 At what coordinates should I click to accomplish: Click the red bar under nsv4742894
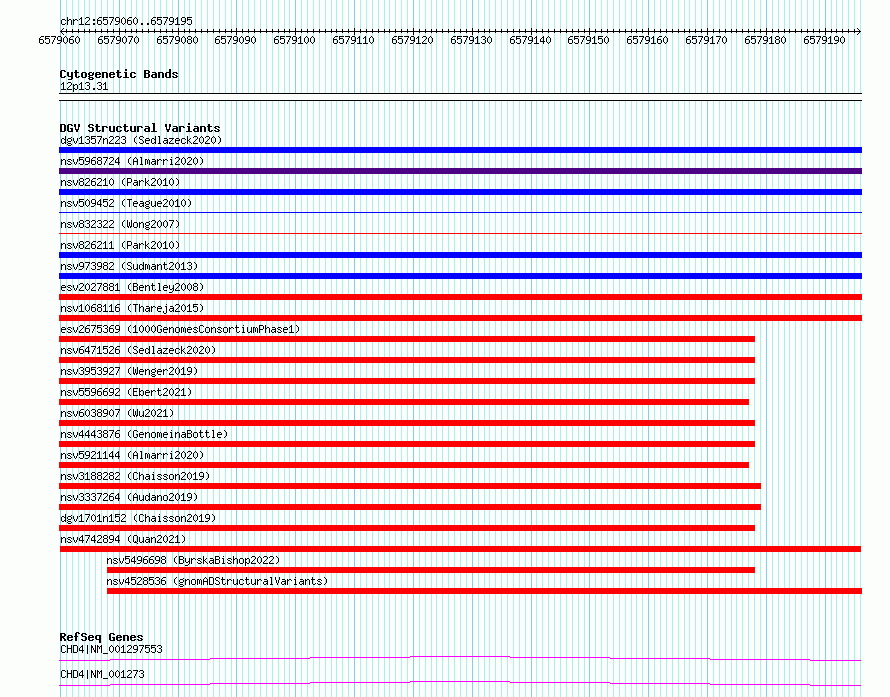tap(460, 549)
